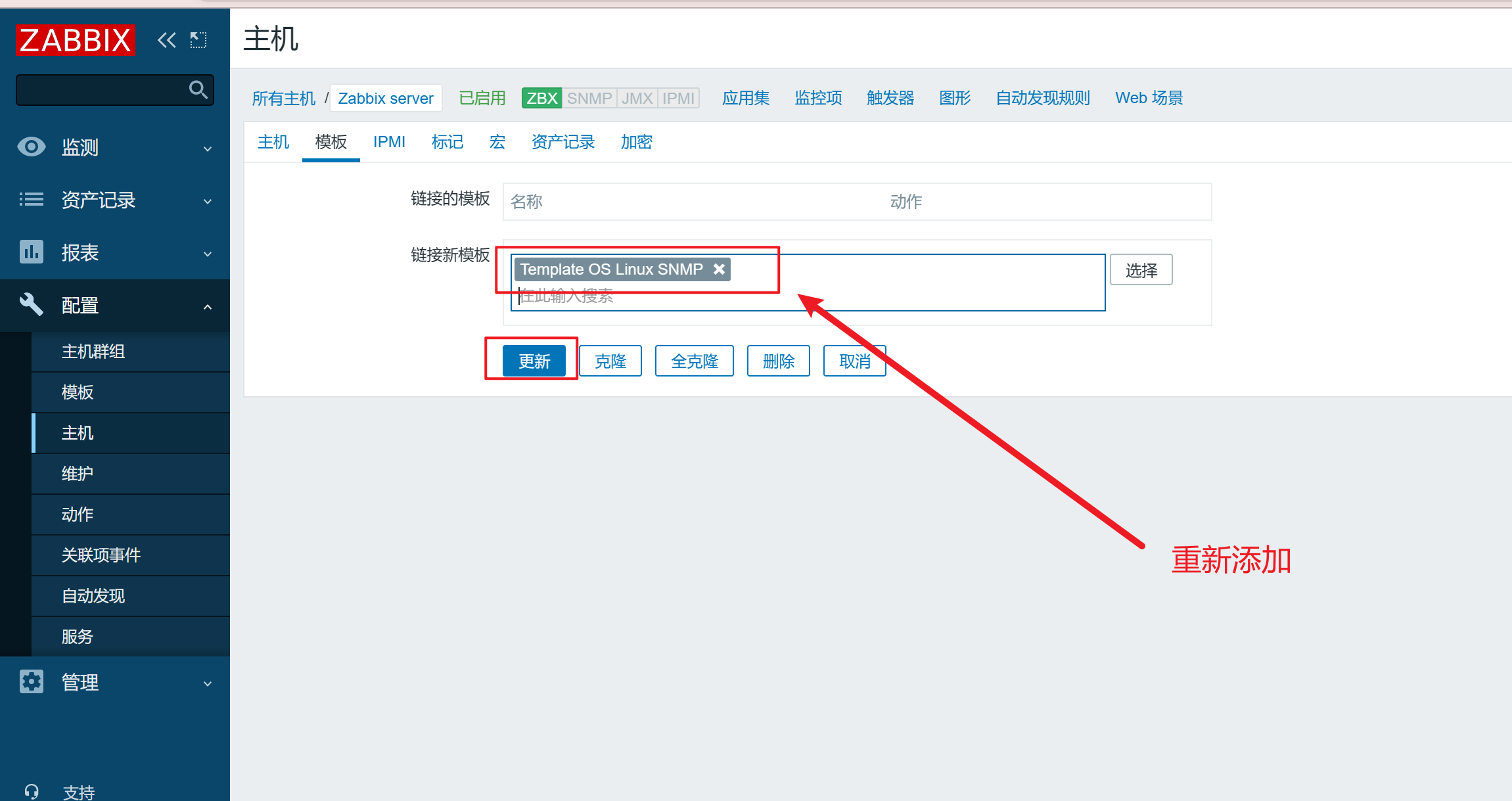This screenshot has width=1512, height=801.
Task: Click the support headset icon
Action: click(x=32, y=791)
